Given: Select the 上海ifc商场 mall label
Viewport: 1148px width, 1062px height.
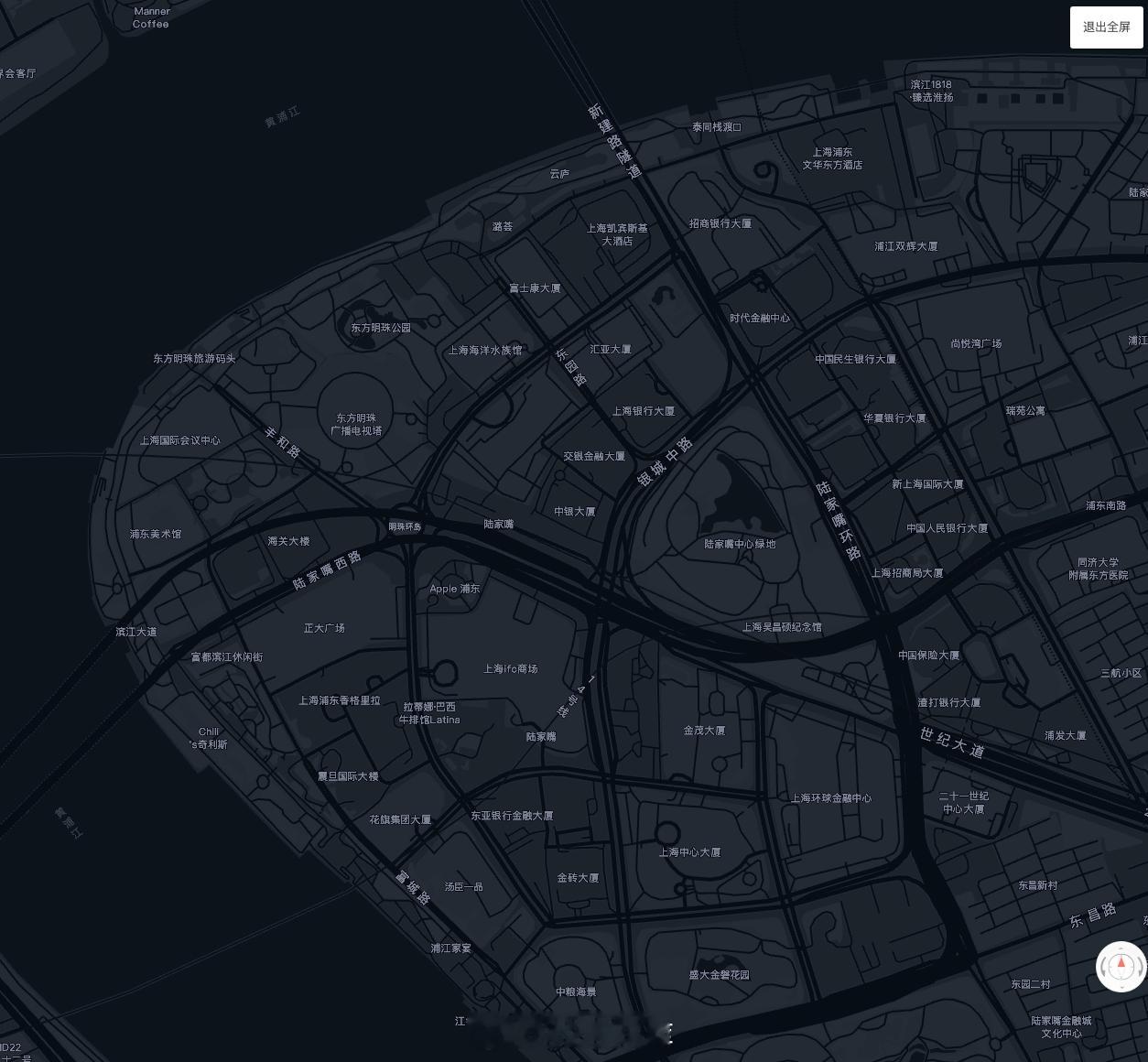Looking at the screenshot, I should [x=511, y=669].
